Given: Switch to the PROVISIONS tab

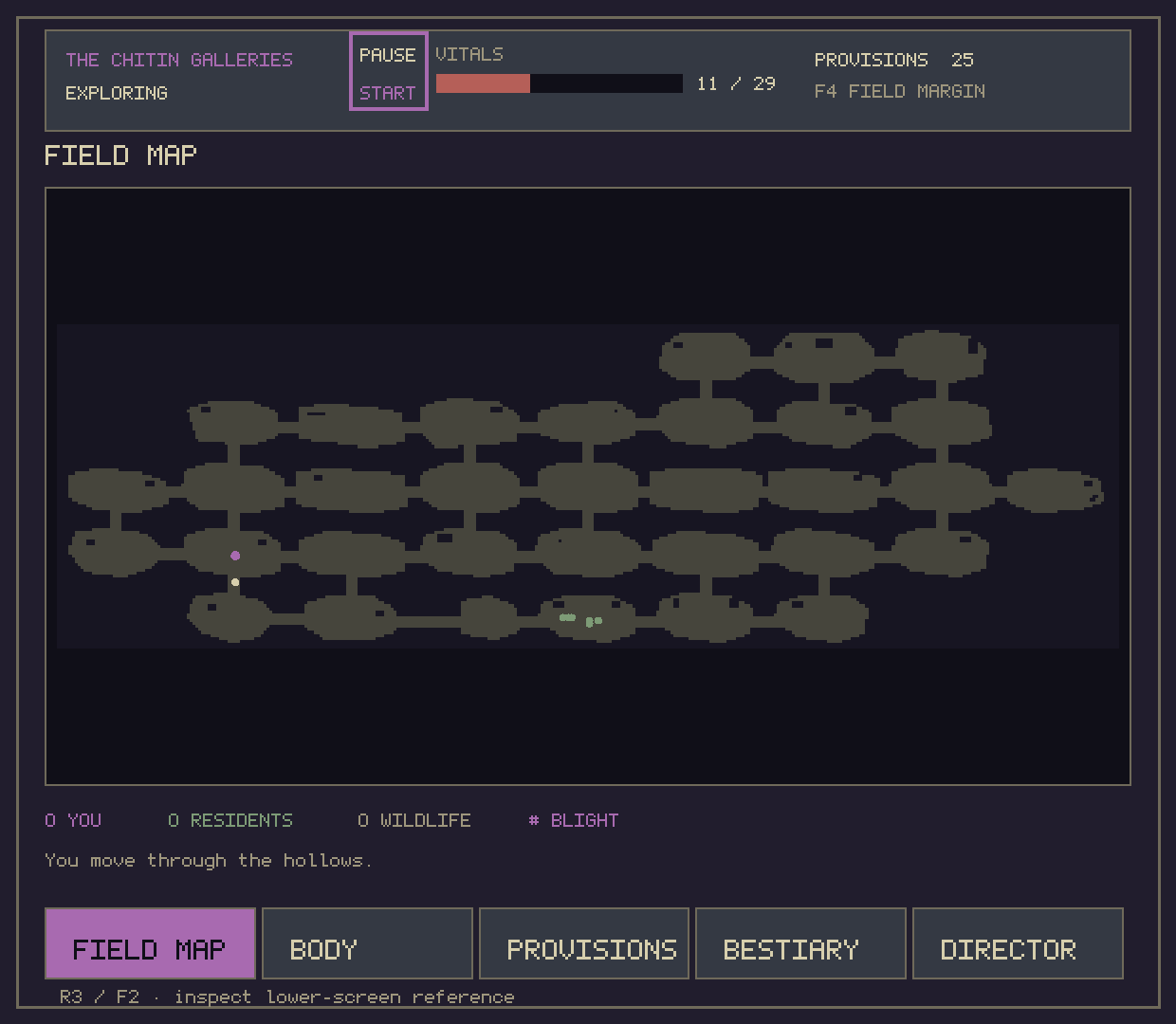Looking at the screenshot, I should (584, 943).
